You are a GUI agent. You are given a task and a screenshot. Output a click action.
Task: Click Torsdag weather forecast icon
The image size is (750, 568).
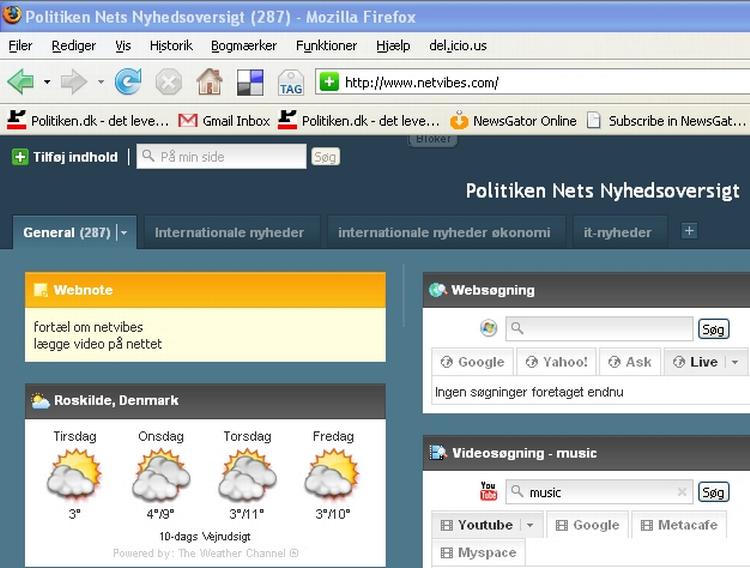(247, 475)
